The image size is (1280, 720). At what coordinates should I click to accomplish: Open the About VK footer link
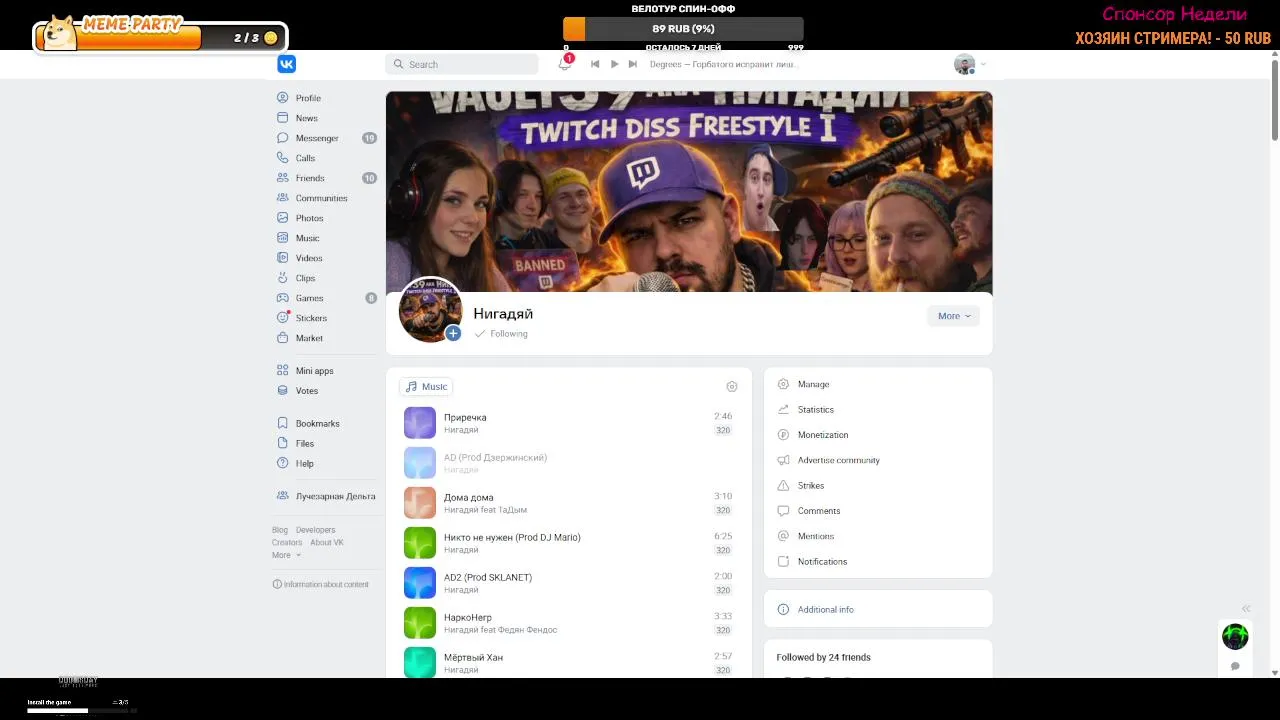click(327, 542)
